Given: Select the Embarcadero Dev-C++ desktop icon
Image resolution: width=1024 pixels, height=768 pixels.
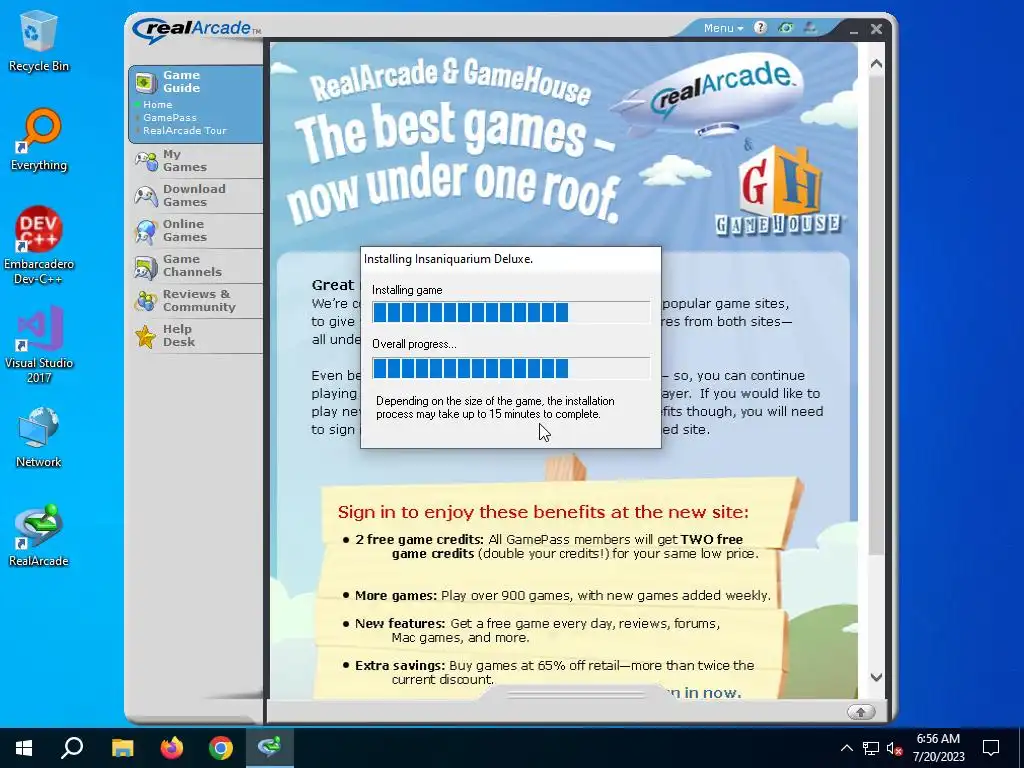Looking at the screenshot, I should pos(39,246).
